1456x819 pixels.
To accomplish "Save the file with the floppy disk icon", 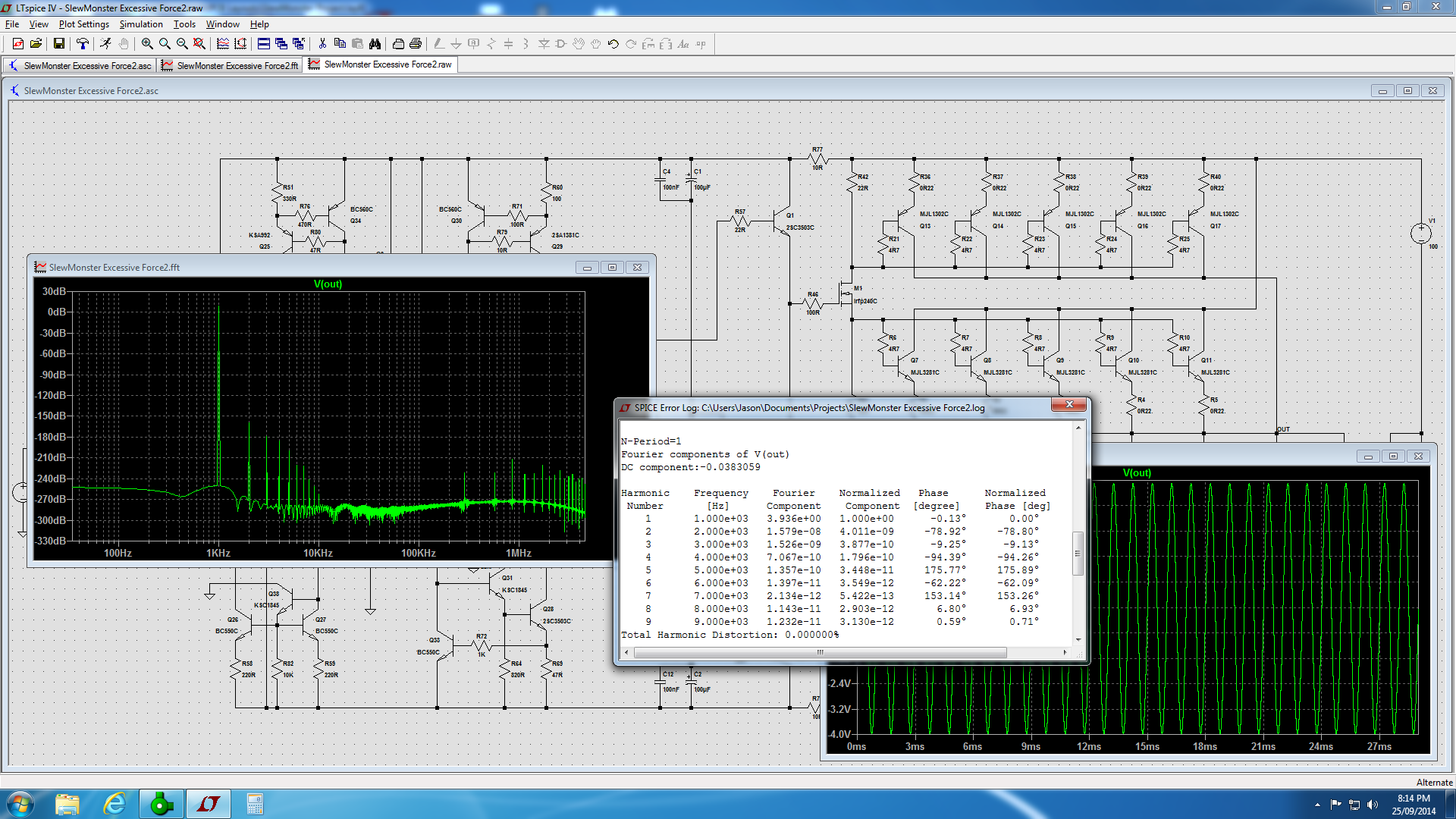I will 58,44.
